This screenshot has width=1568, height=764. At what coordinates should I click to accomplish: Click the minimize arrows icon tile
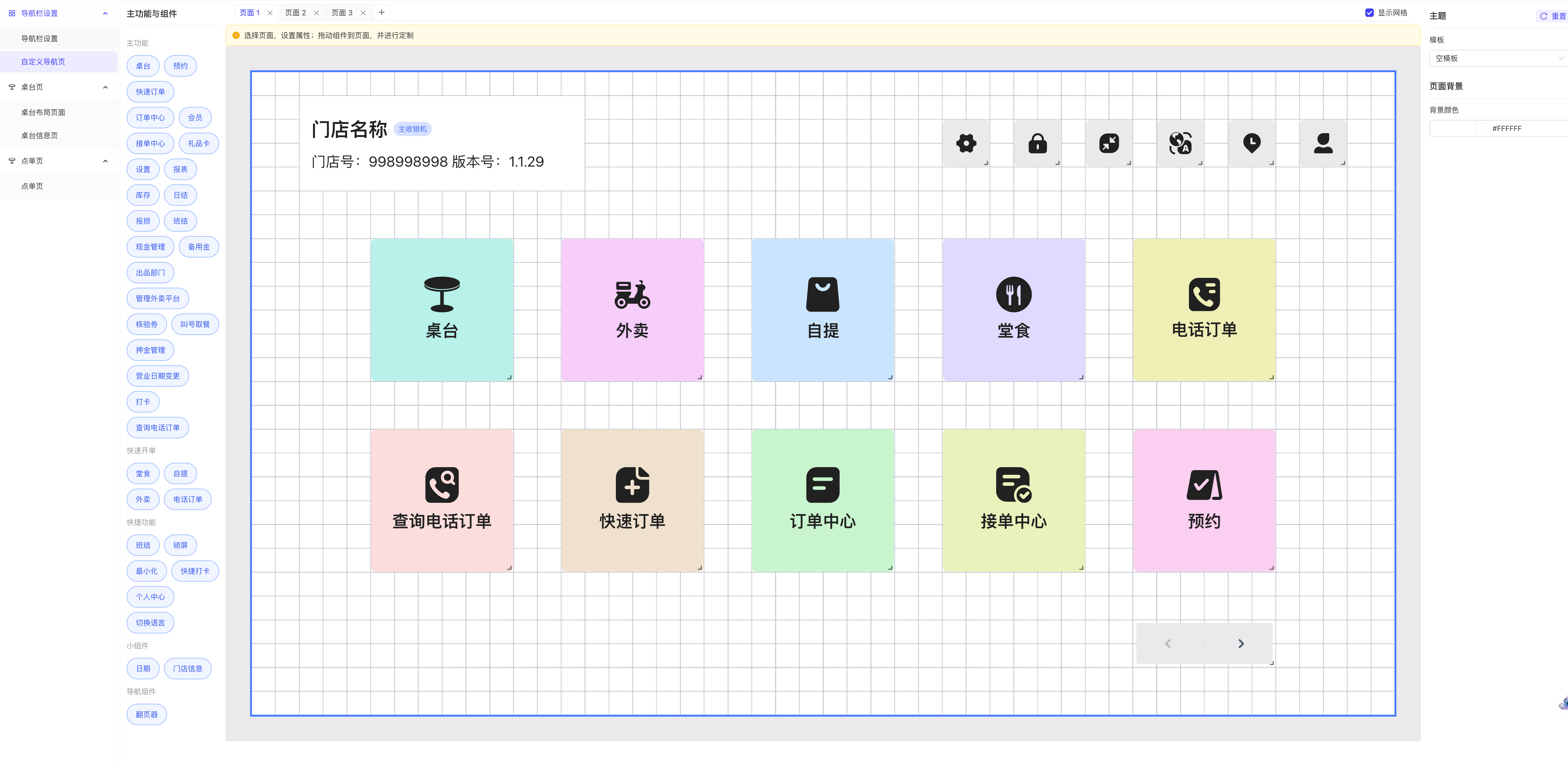pos(1108,143)
